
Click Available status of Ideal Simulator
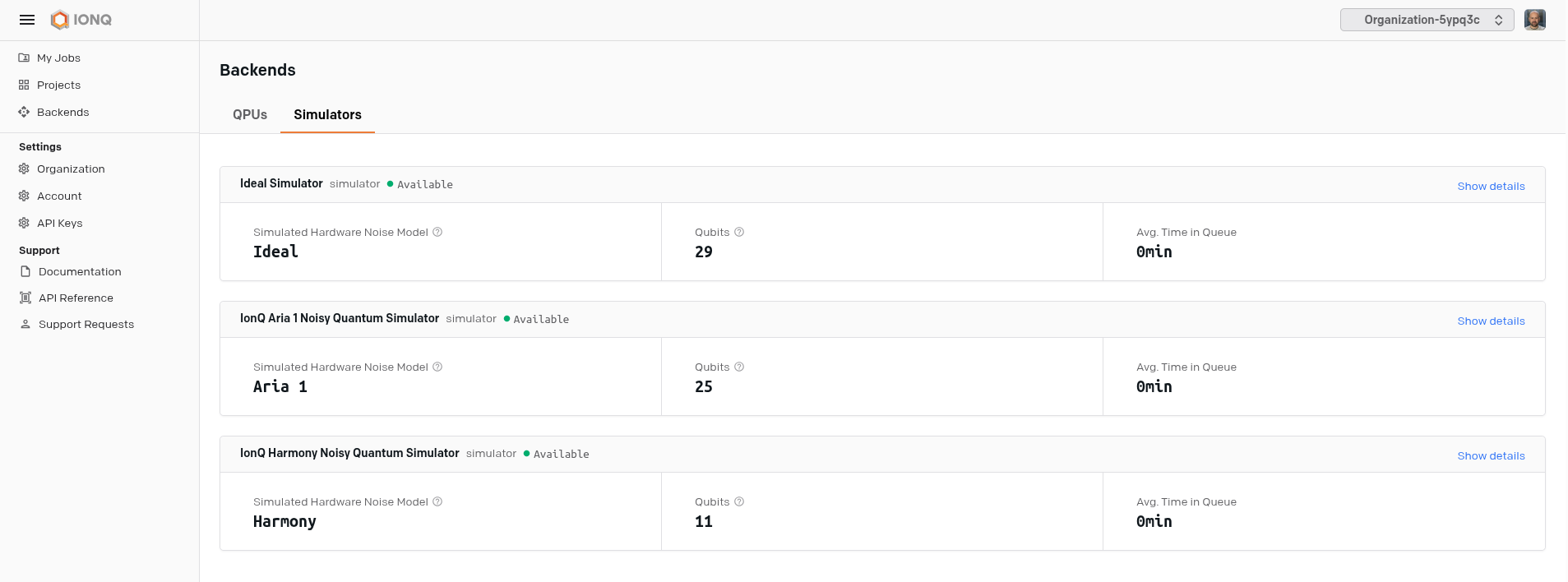[420, 184]
